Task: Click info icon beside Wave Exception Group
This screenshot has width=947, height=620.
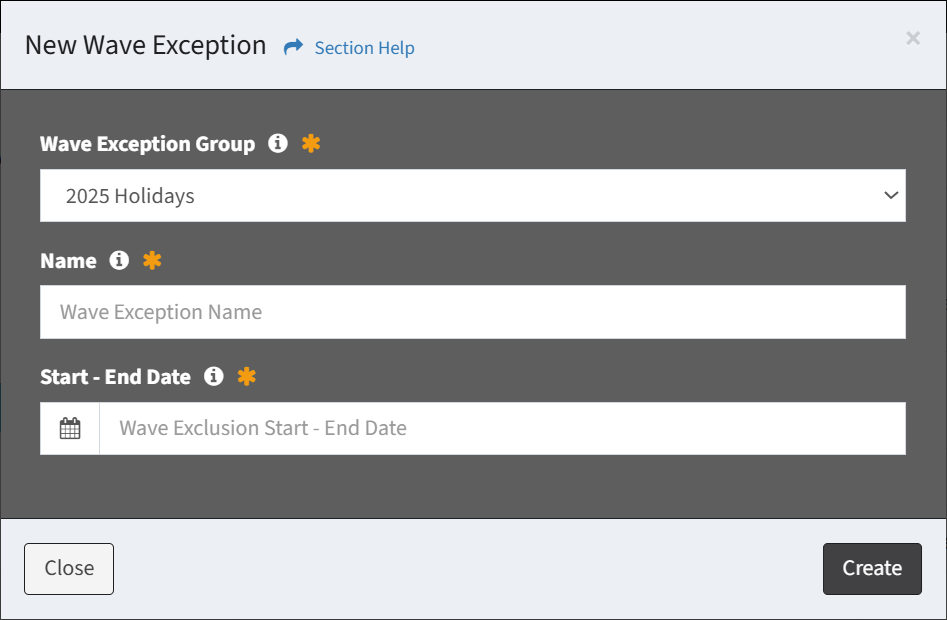Action: pos(278,143)
